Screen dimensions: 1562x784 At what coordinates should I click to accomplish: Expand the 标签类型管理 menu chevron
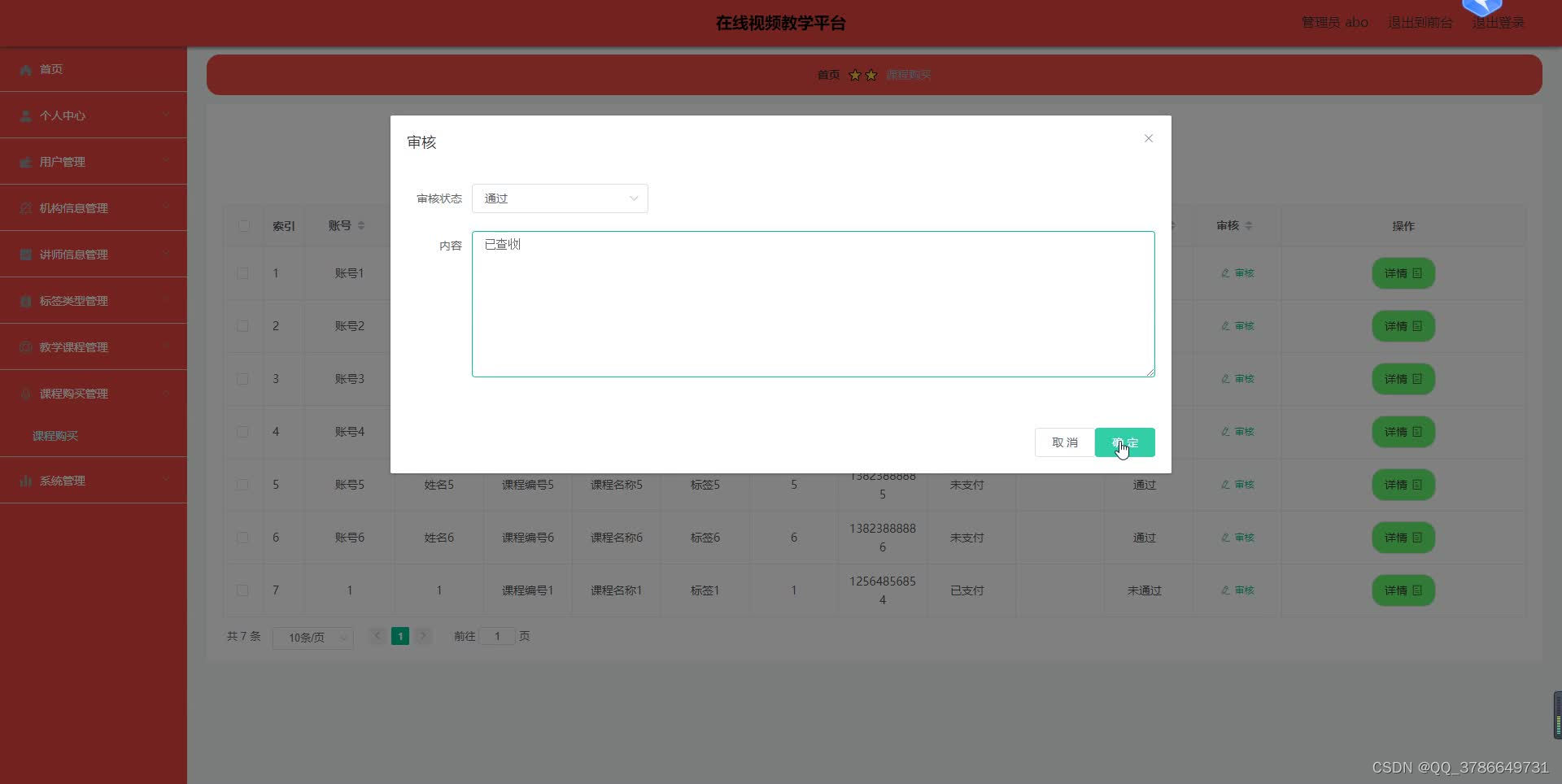(x=166, y=300)
